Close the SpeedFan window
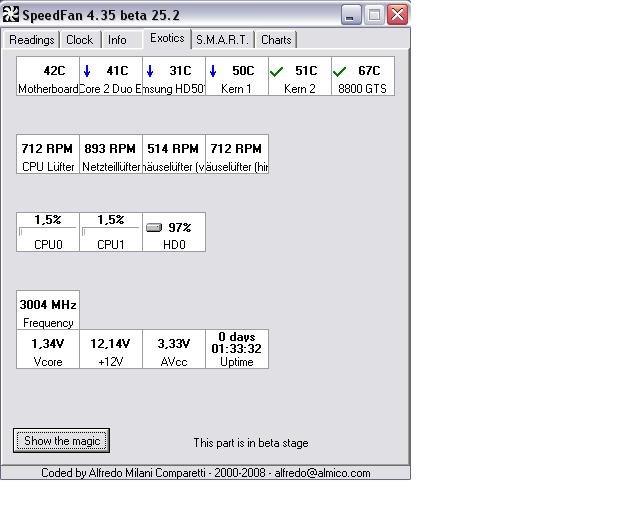The width and height of the screenshot is (640, 512). coord(397,15)
